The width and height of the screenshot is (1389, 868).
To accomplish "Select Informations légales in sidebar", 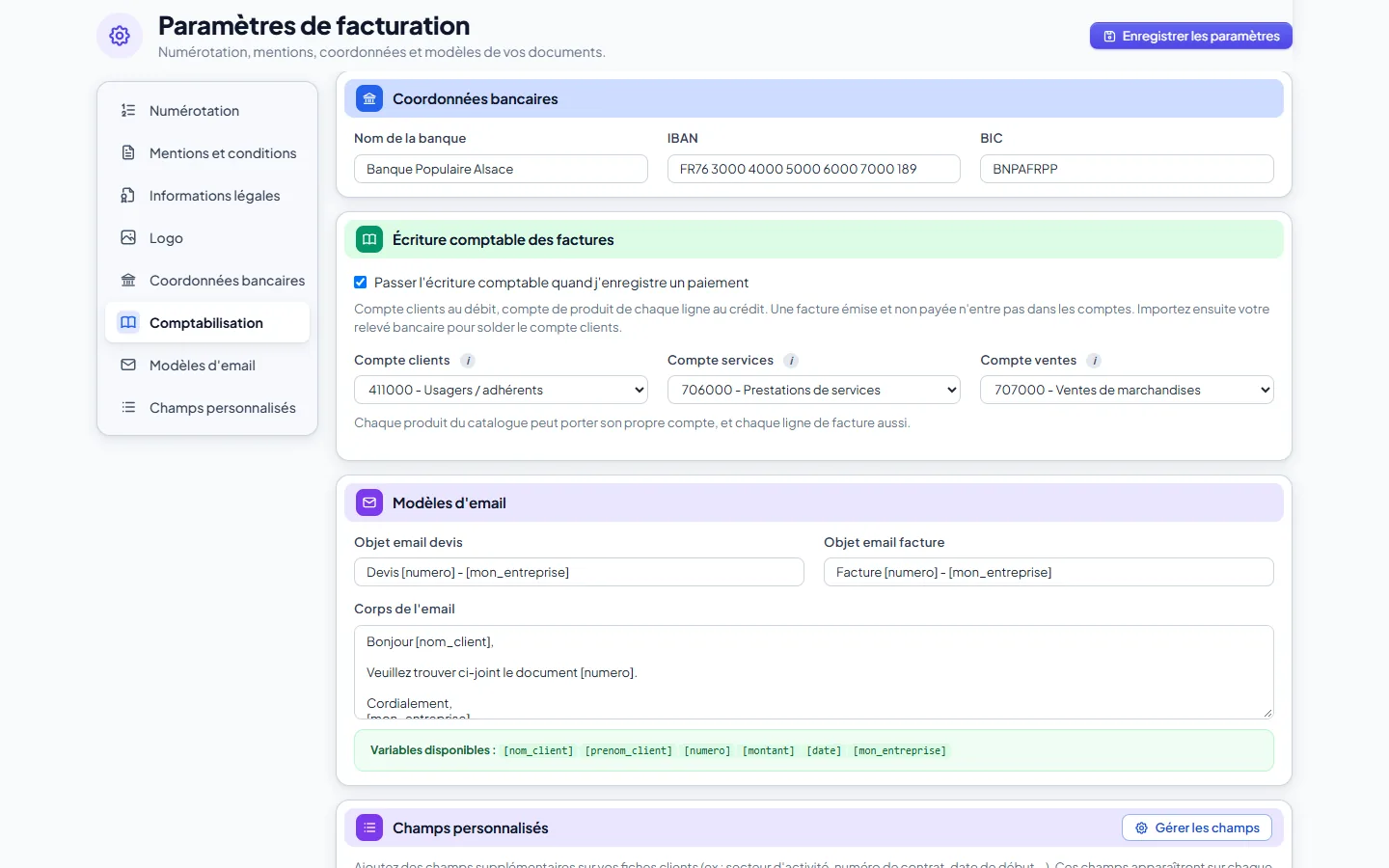I will (207, 196).
